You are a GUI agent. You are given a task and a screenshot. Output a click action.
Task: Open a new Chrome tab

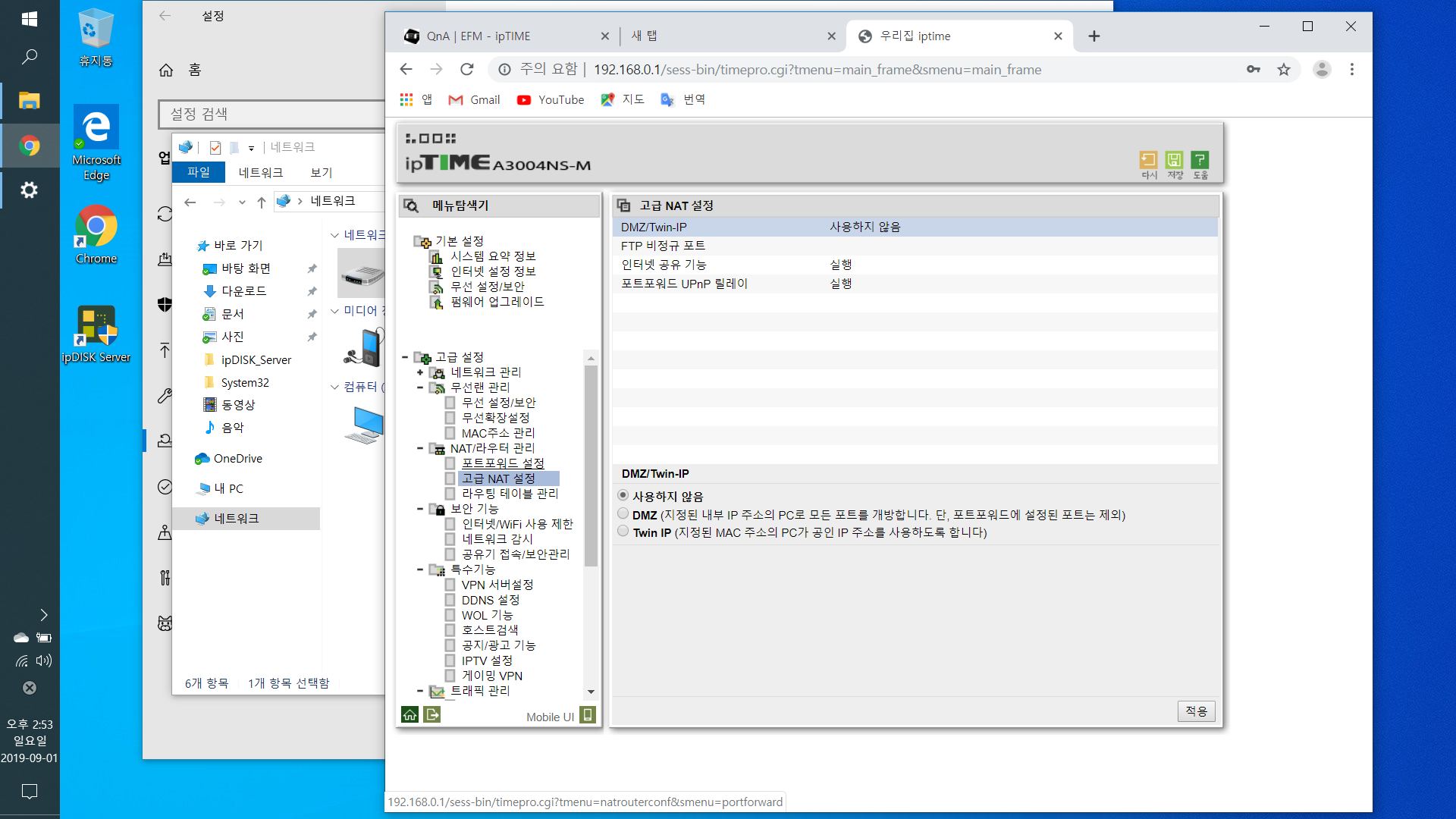1094,36
